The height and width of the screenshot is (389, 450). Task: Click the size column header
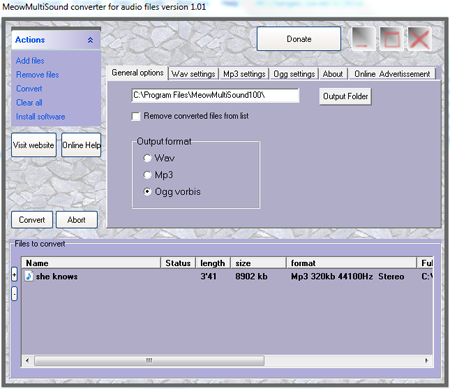pyautogui.click(x=258, y=263)
